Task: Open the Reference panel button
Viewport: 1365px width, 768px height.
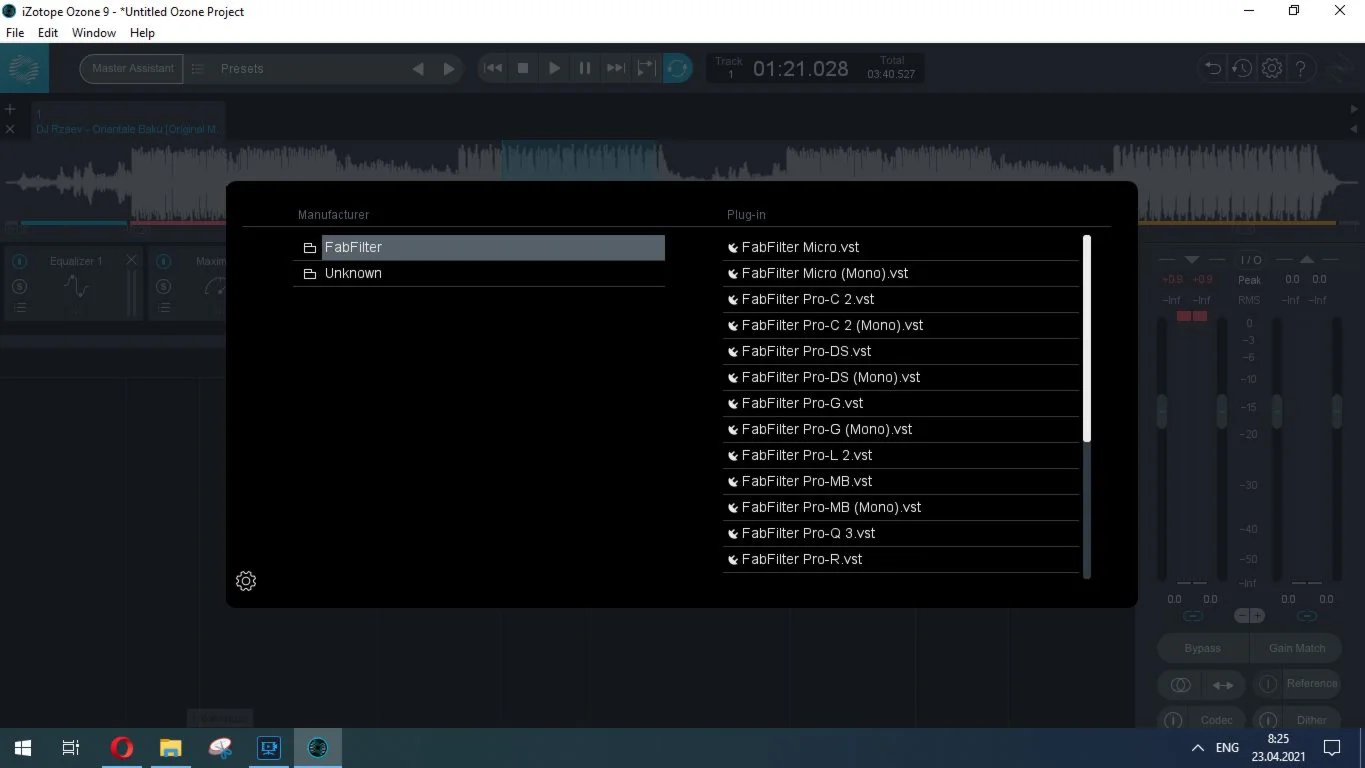Action: (1311, 684)
